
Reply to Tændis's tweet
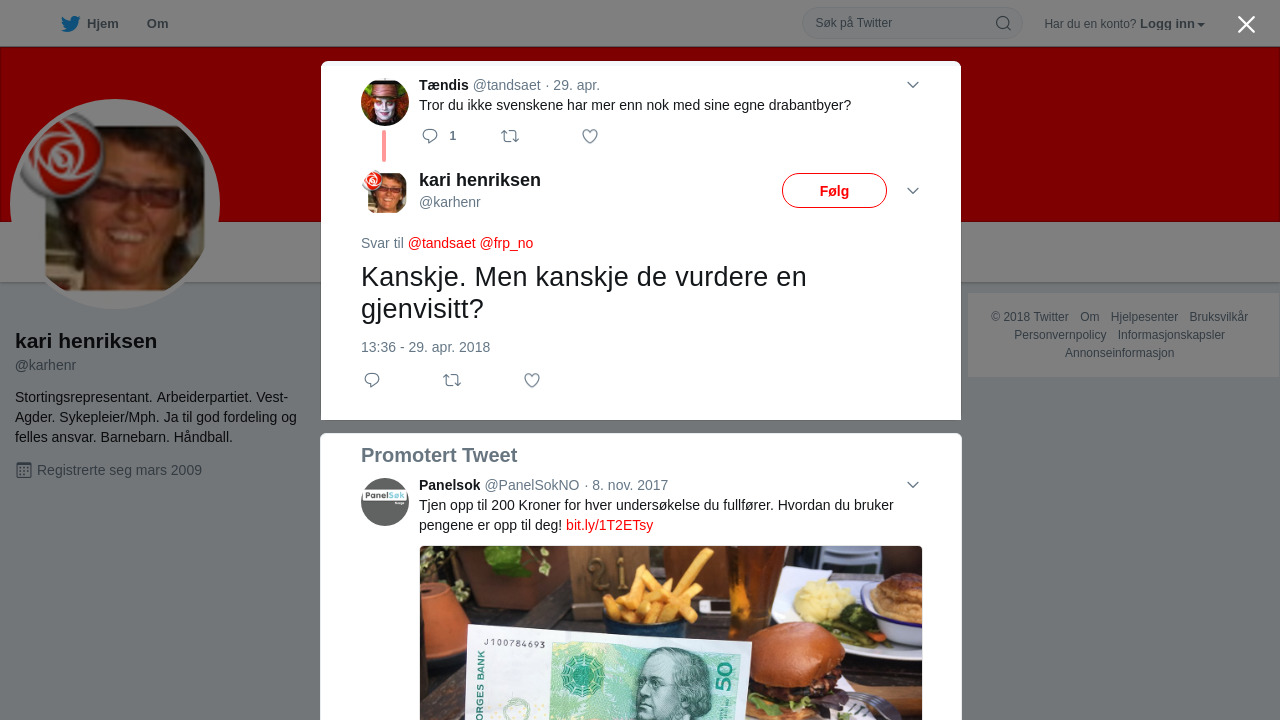click(x=430, y=136)
